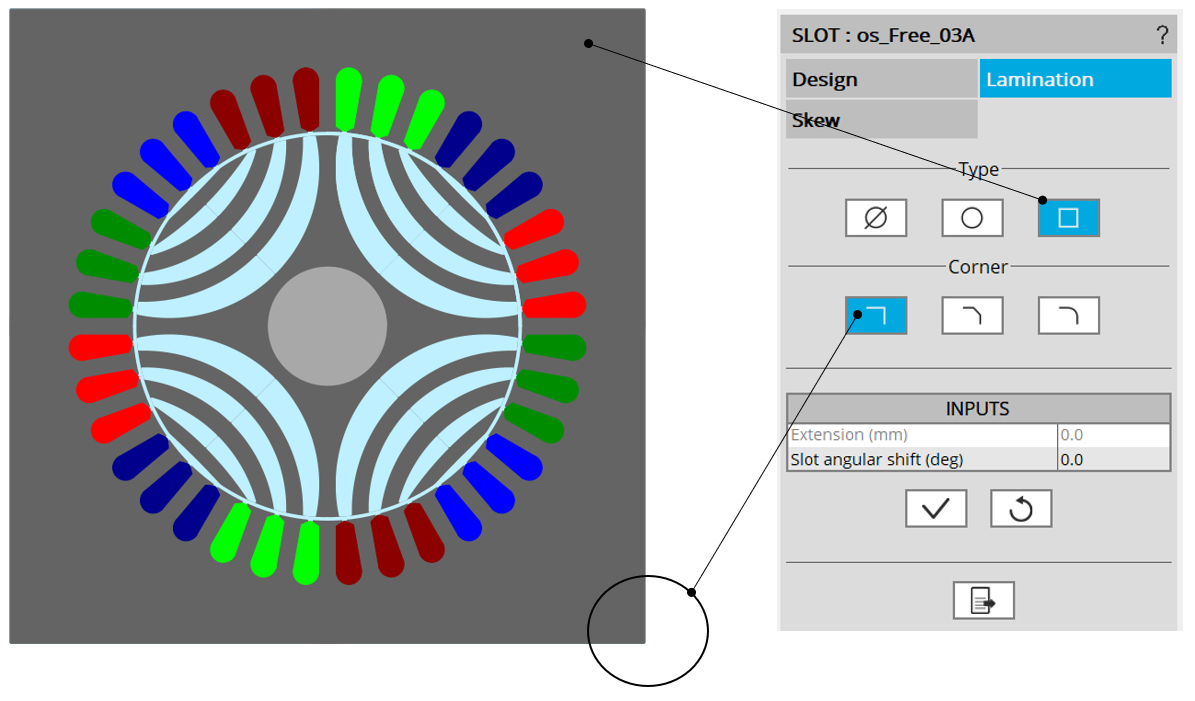
Task: Switch to the Design tab
Action: 881,79
